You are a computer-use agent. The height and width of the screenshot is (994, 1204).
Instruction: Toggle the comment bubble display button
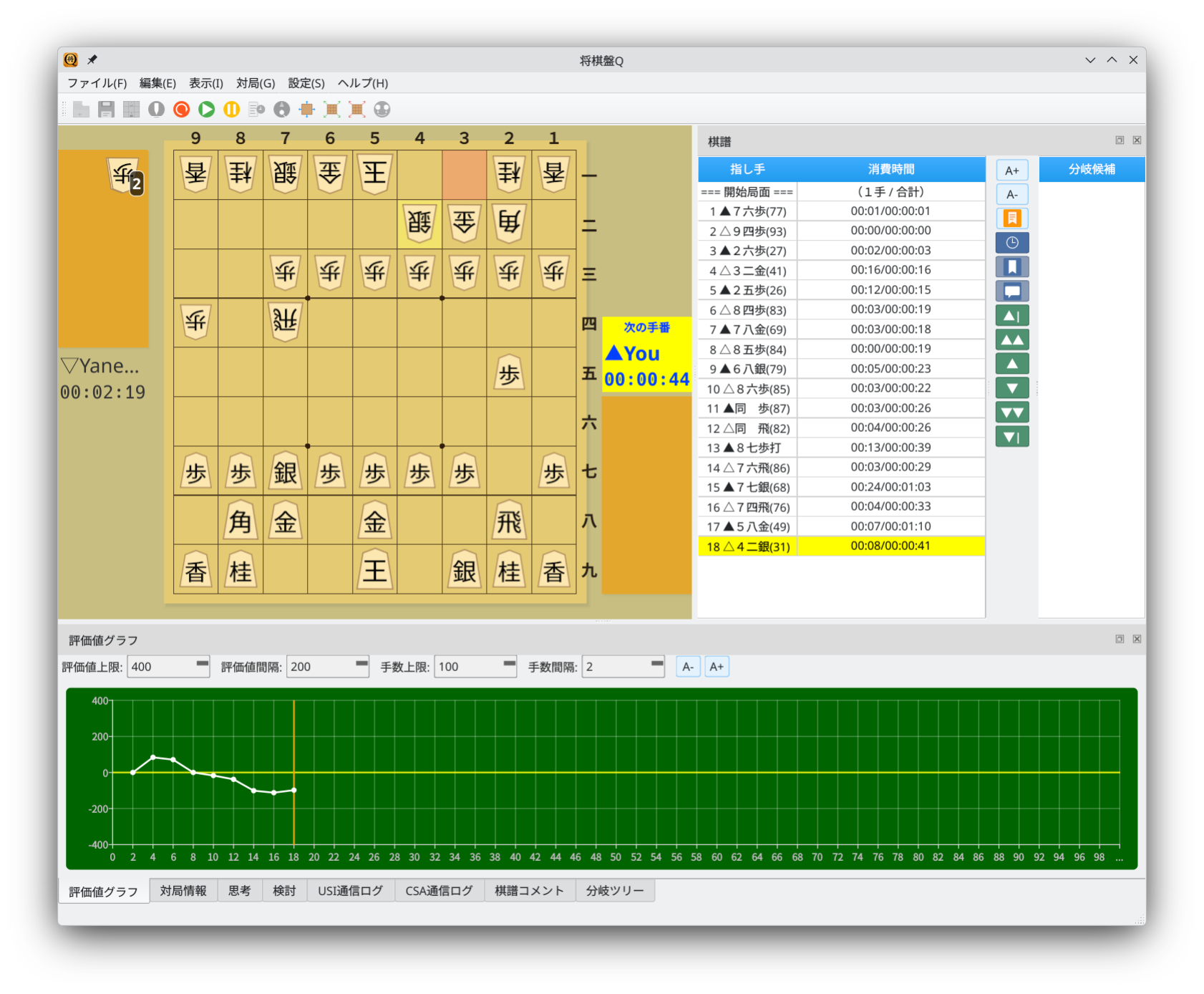(x=1011, y=291)
